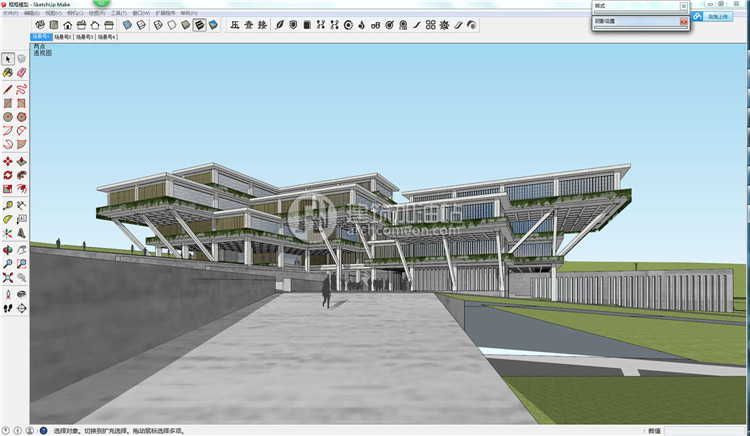
Task: Pick the Scale tool
Action: 8,189
